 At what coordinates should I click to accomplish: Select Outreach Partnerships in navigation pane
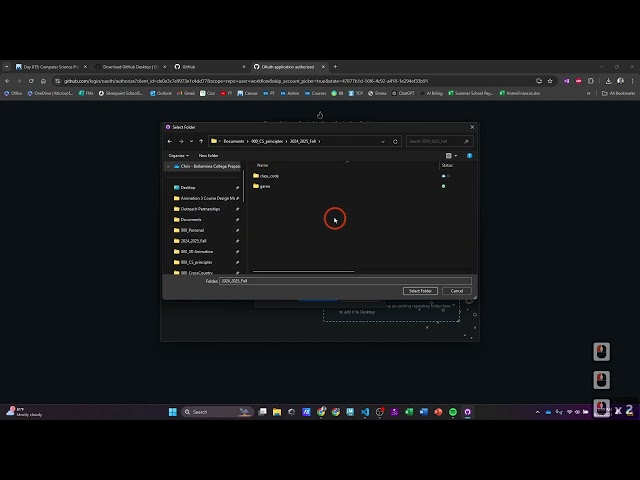pos(197,209)
